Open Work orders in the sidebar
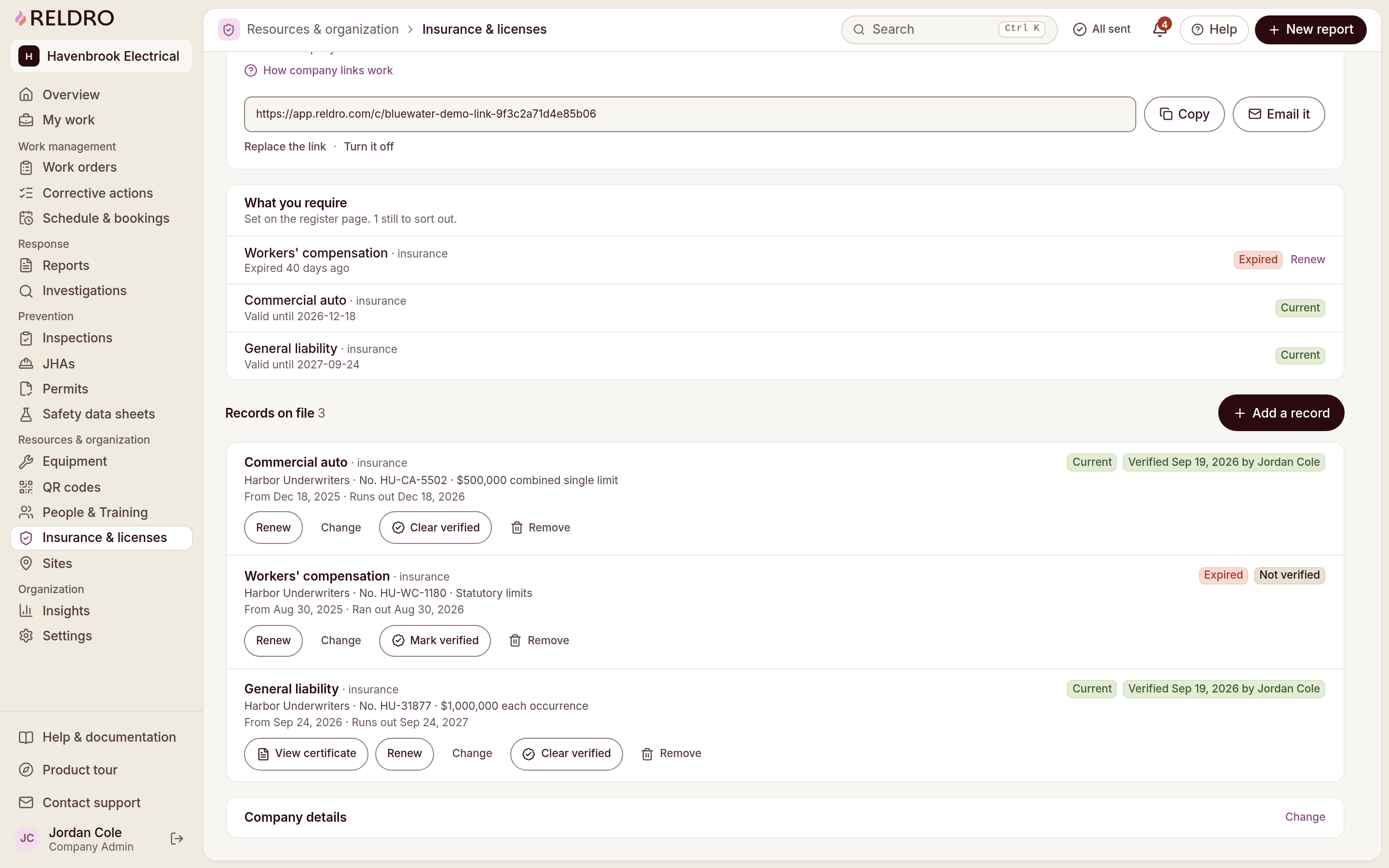The image size is (1389, 868). [101, 167]
